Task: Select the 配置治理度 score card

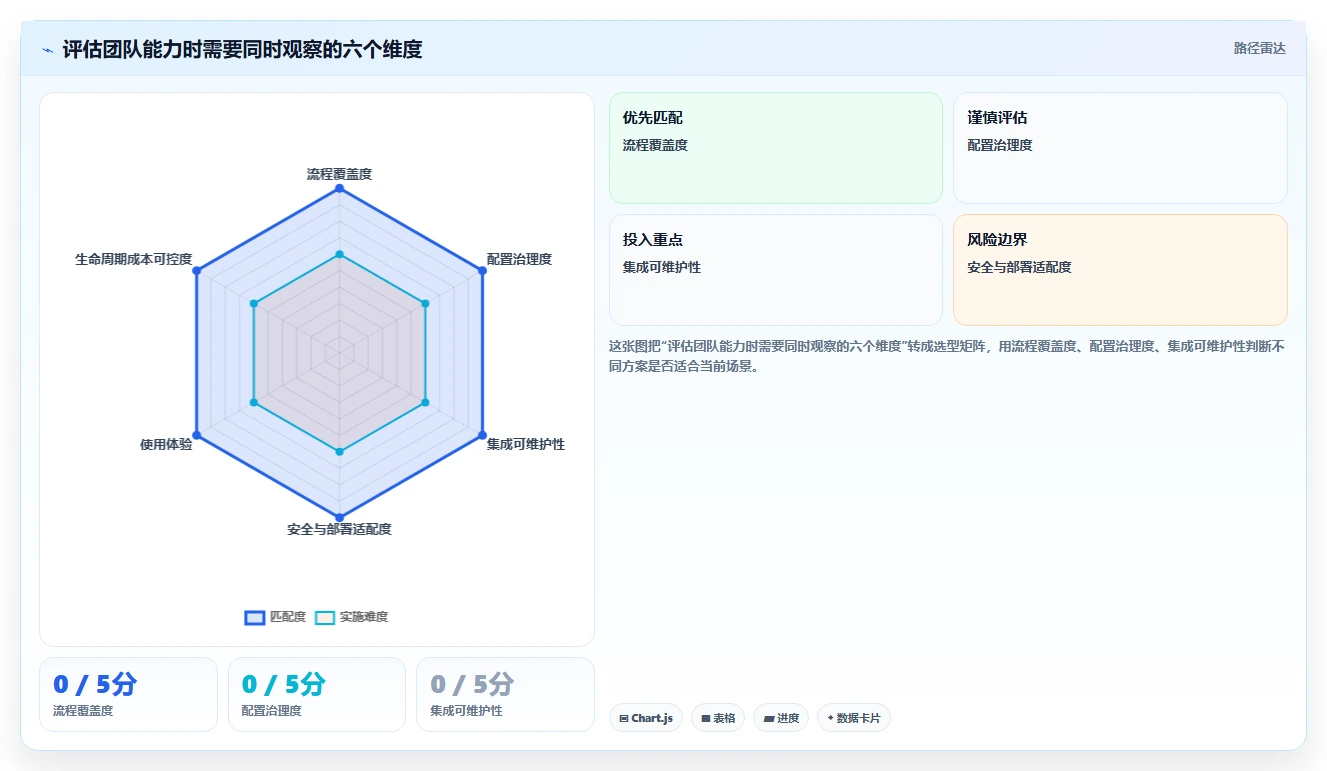Action: pyautogui.click(x=317, y=694)
